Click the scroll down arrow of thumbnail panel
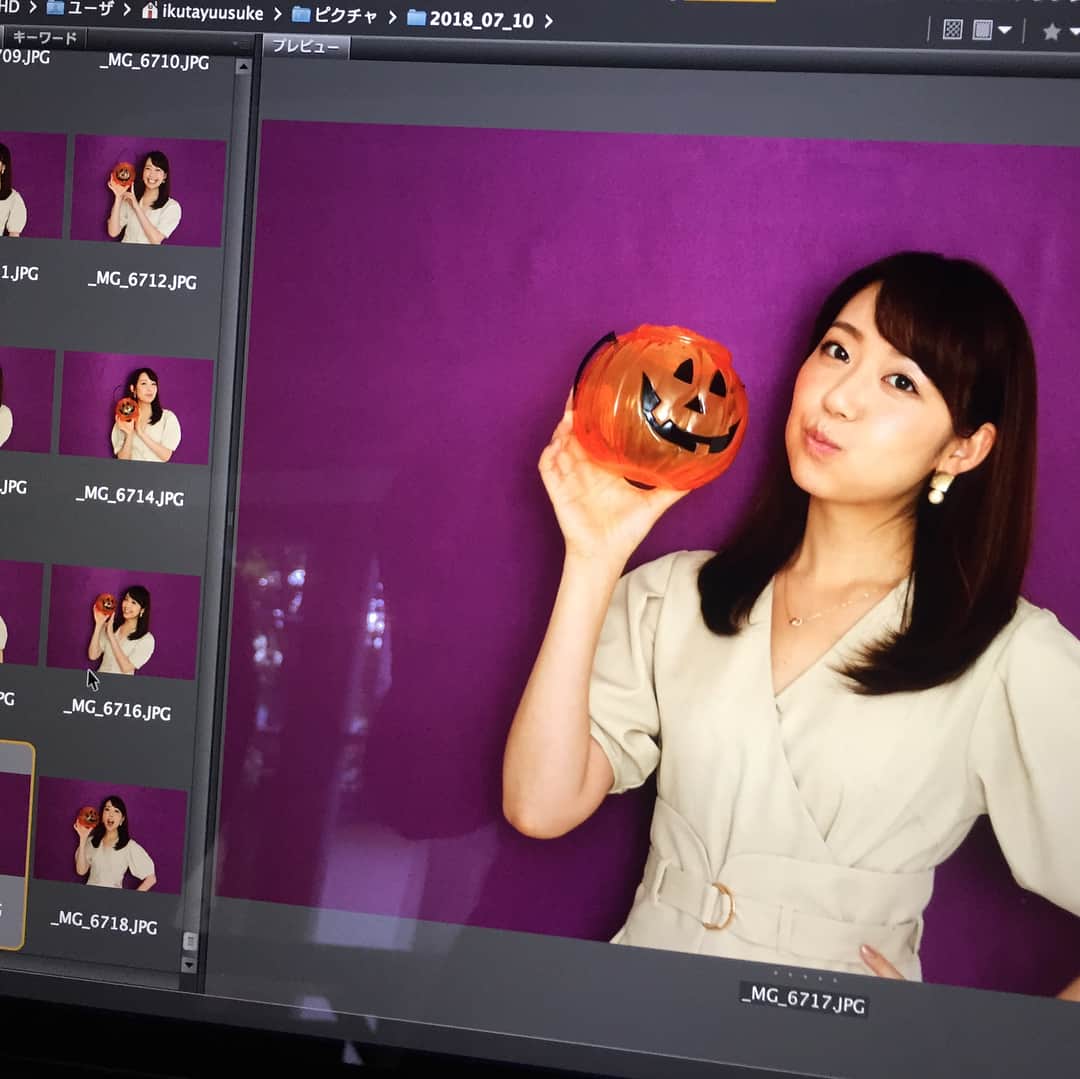Image resolution: width=1080 pixels, height=1079 pixels. click(188, 964)
